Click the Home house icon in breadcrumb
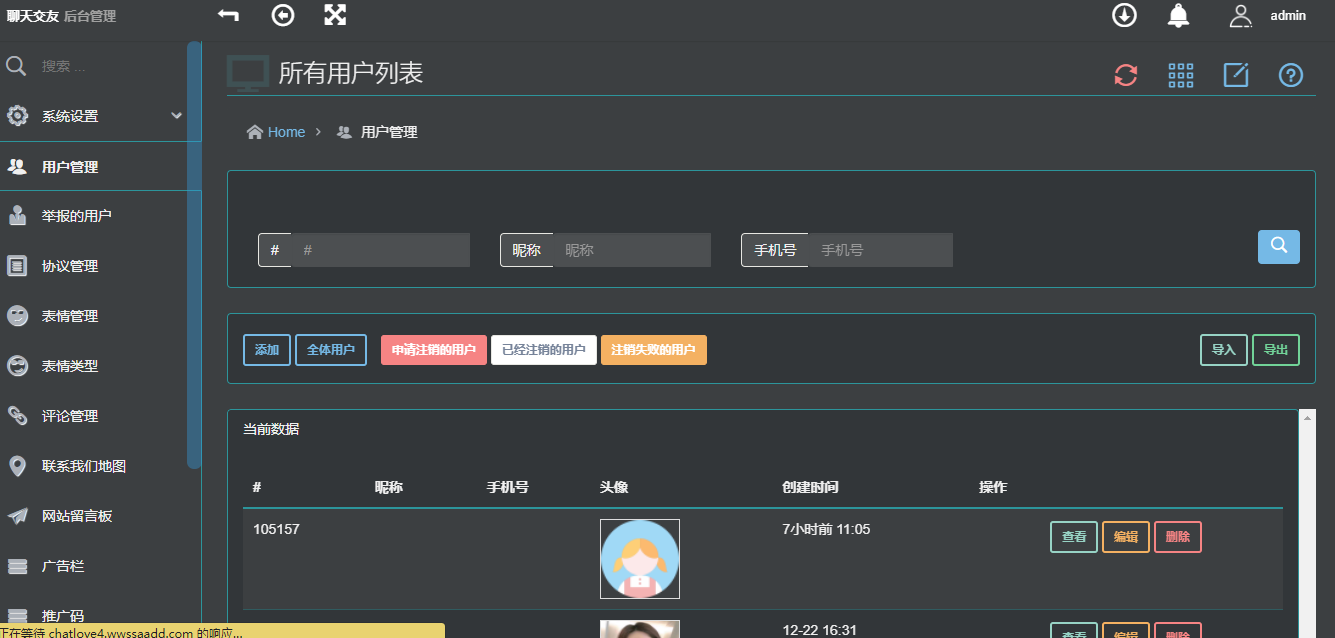 (255, 132)
